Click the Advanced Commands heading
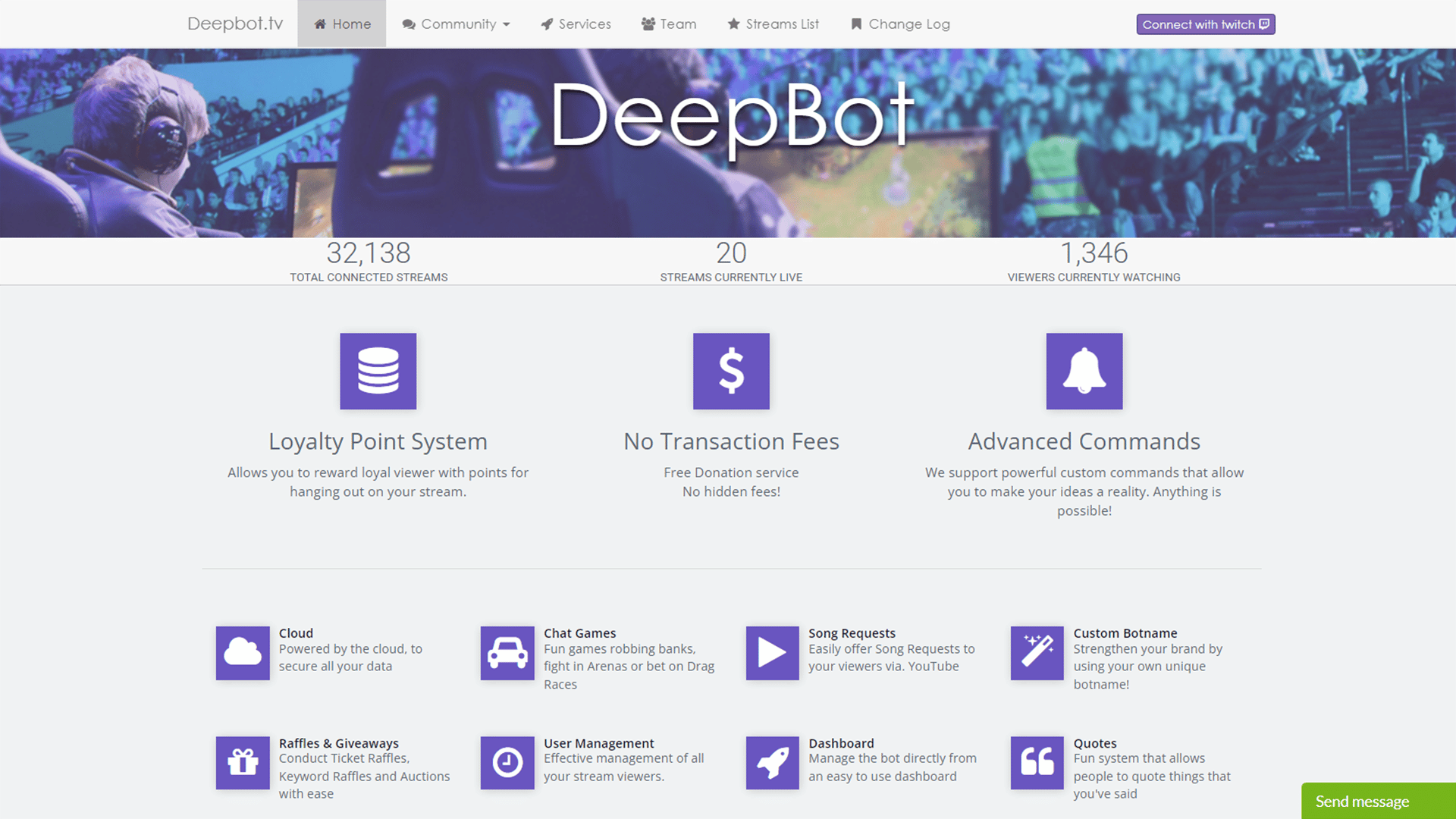Image resolution: width=1456 pixels, height=819 pixels. (1084, 441)
